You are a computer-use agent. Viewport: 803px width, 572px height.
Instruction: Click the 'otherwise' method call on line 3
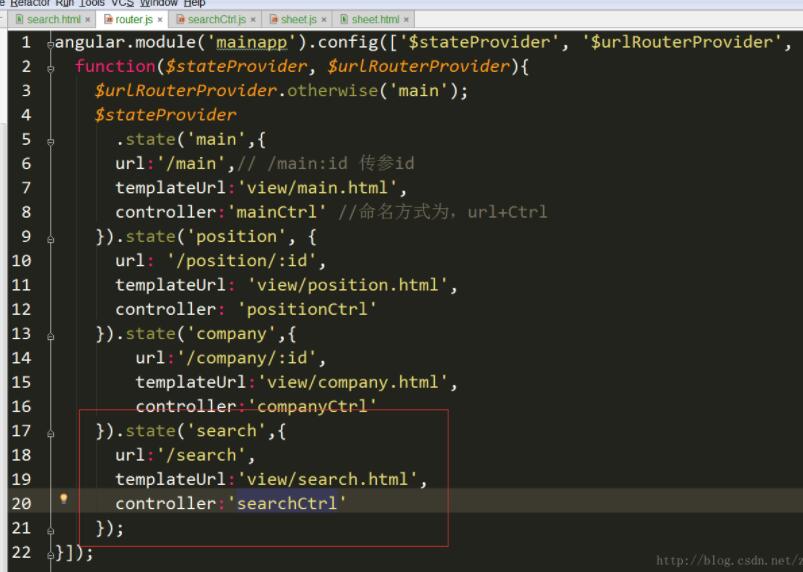332,91
